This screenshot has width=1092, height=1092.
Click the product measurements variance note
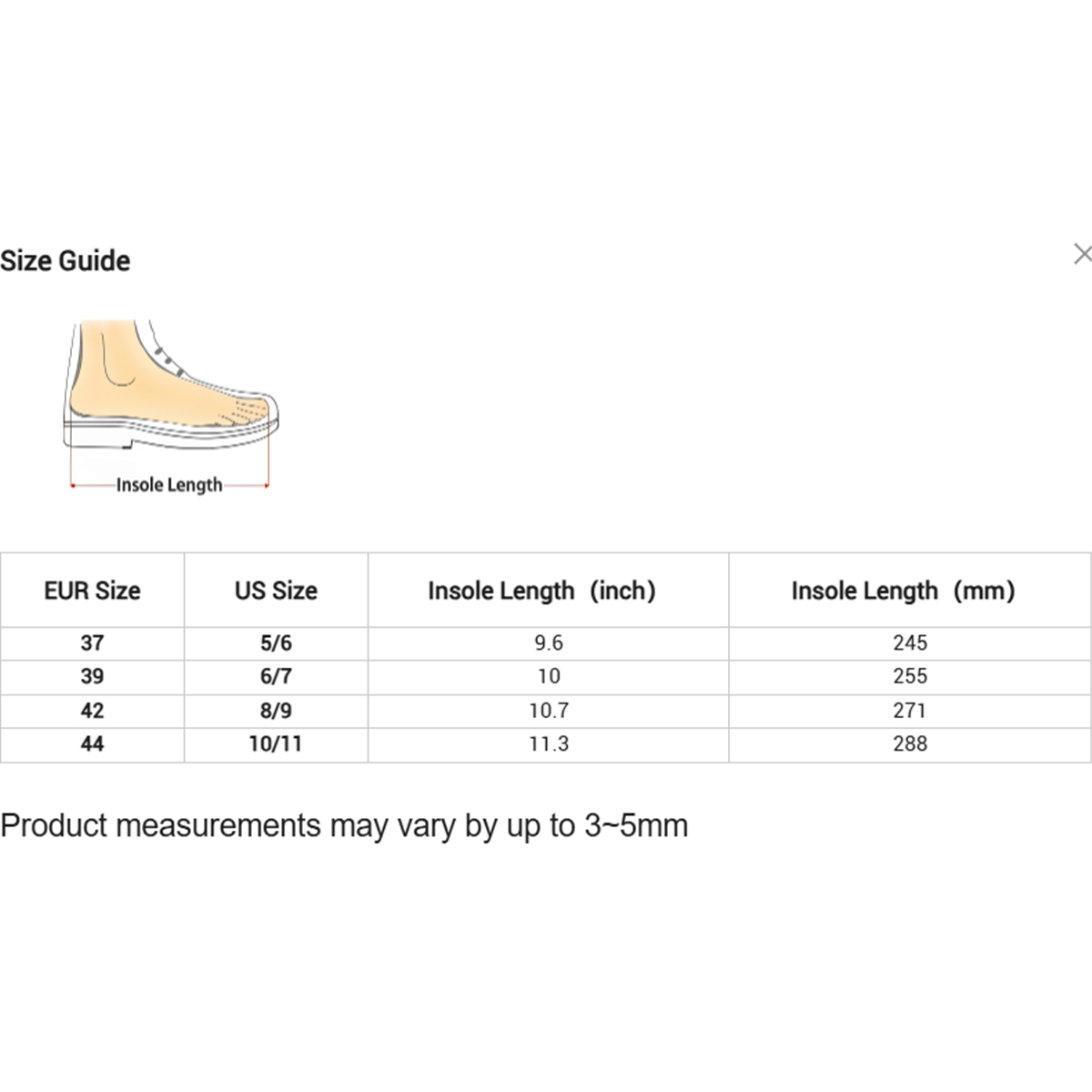tap(344, 825)
